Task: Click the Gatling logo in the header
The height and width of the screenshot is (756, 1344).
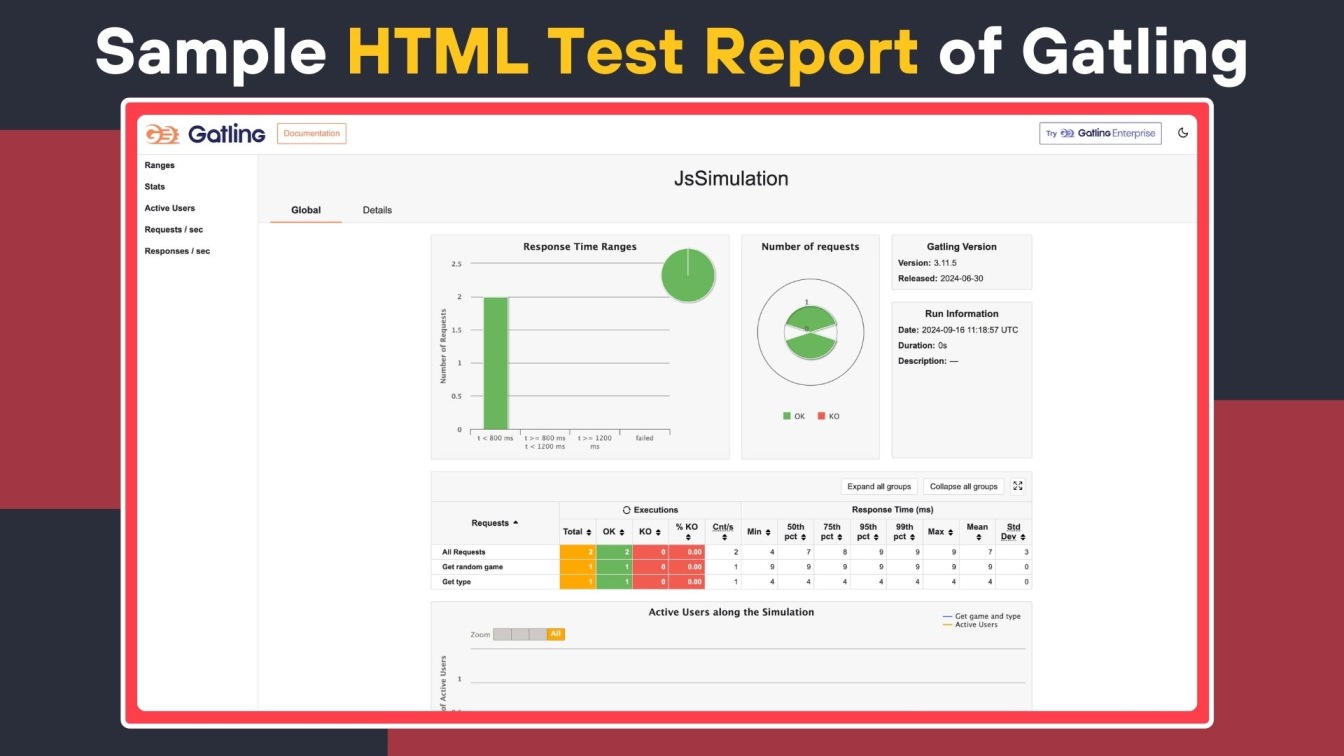Action: 205,134
